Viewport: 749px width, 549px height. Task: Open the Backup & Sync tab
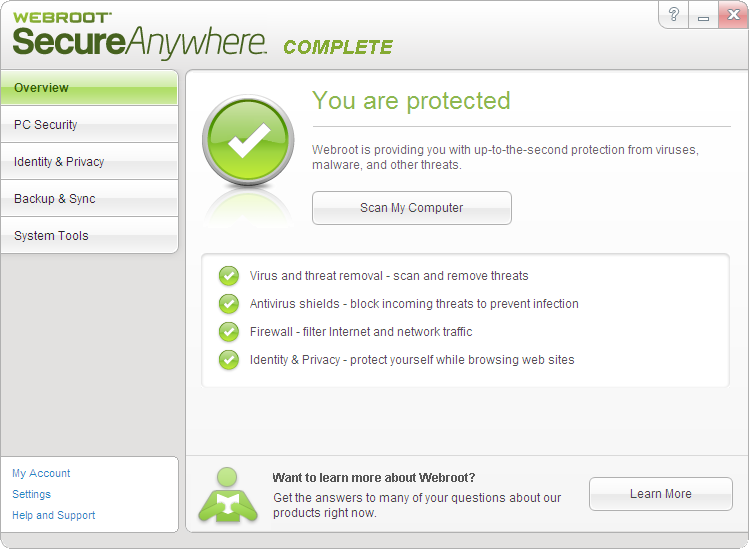[89, 199]
